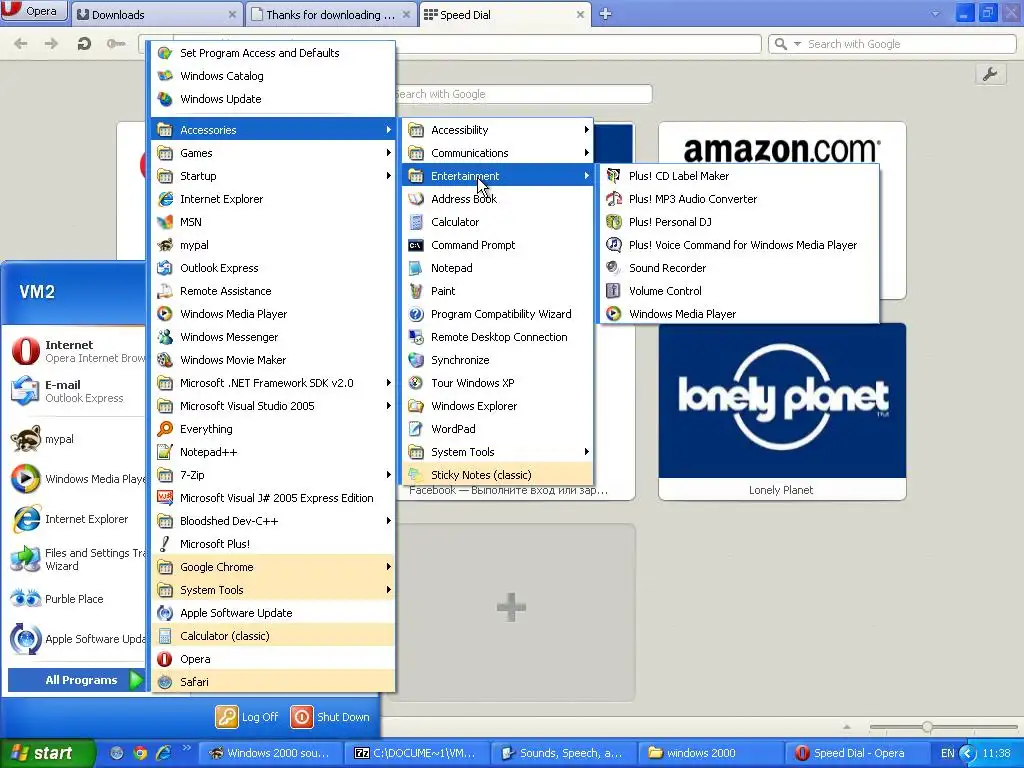The image size is (1024, 768).
Task: Open Remote Desktop Connection icon
Action: pyautogui.click(x=415, y=337)
